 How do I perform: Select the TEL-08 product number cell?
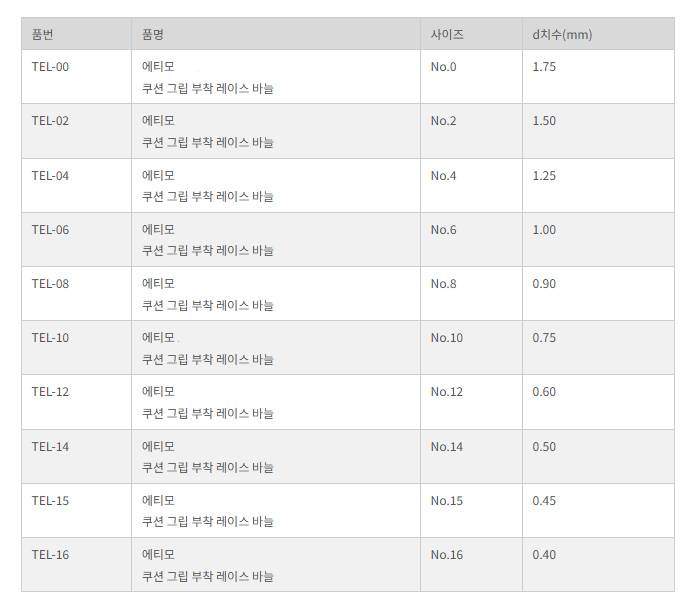(76, 294)
